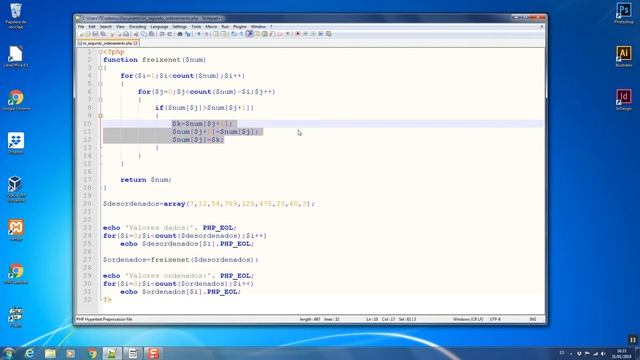Screen dimensions: 640x360
Task: Save the document with the Save icon
Action: (x=95, y=34)
